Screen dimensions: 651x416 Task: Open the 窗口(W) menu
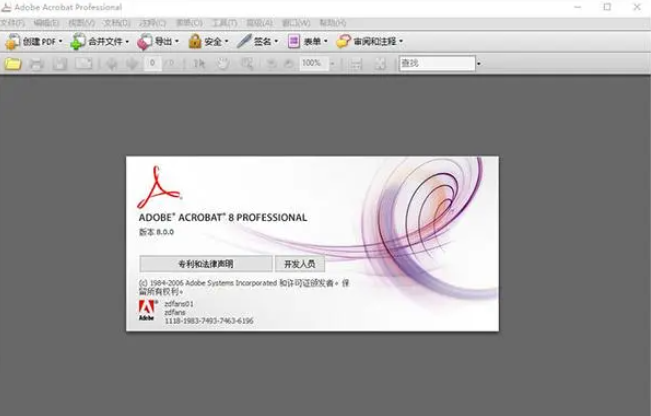click(296, 23)
